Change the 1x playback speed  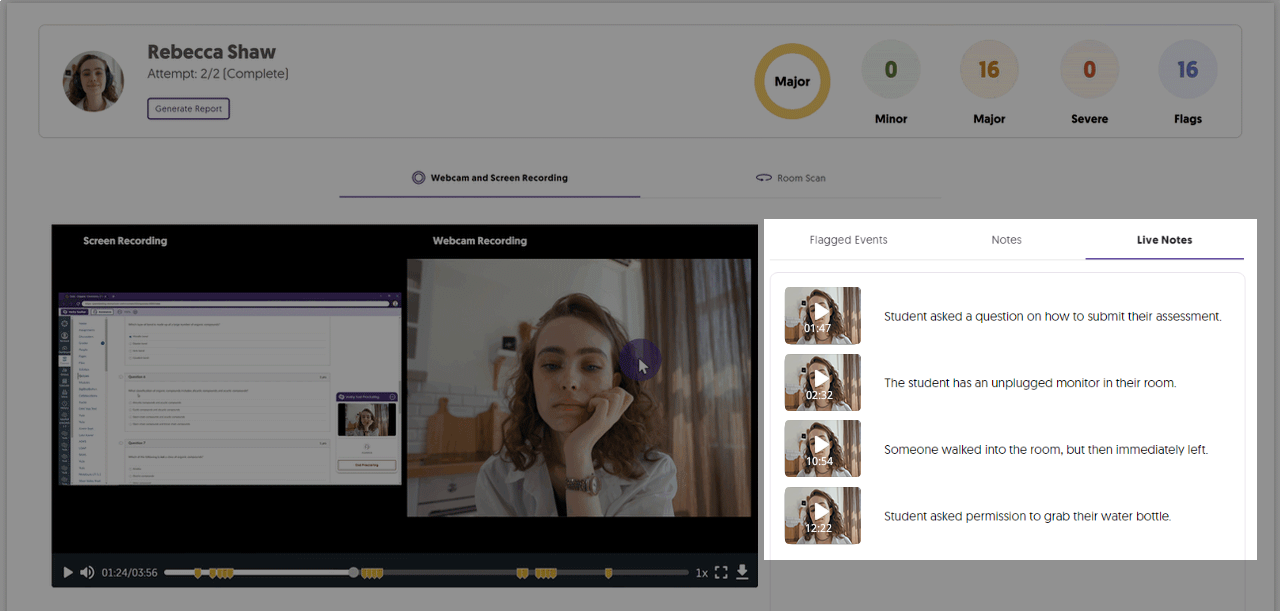[x=701, y=573]
